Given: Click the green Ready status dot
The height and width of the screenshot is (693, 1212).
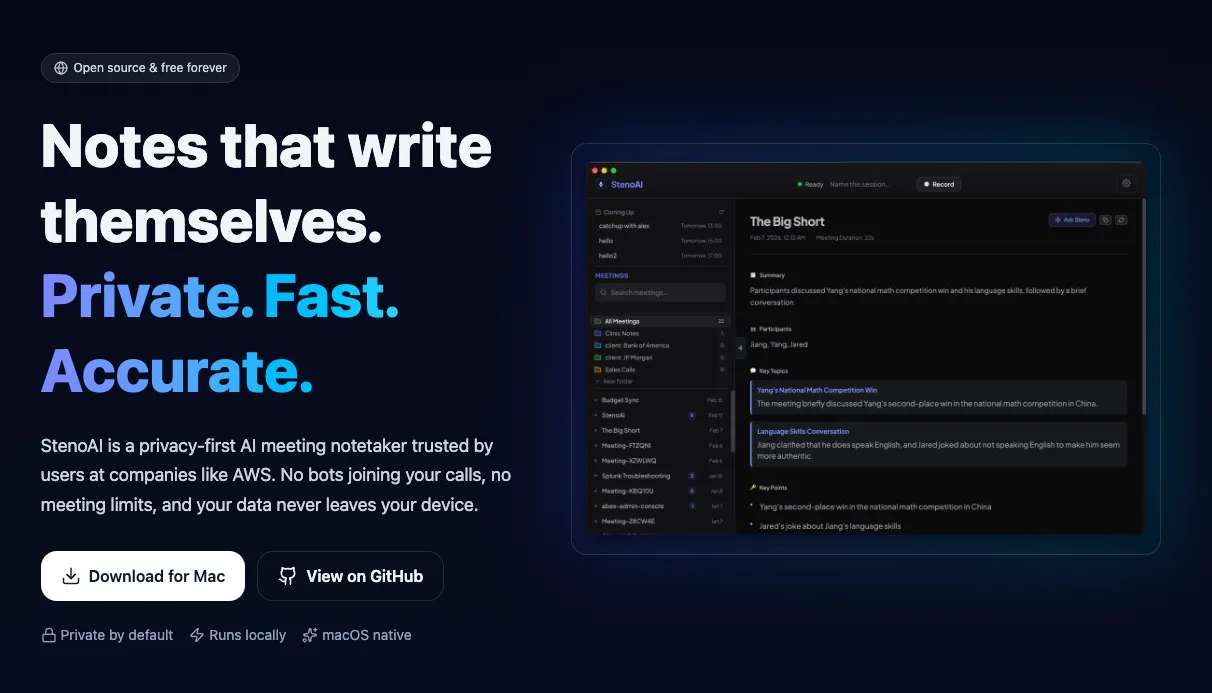Looking at the screenshot, I should [800, 184].
